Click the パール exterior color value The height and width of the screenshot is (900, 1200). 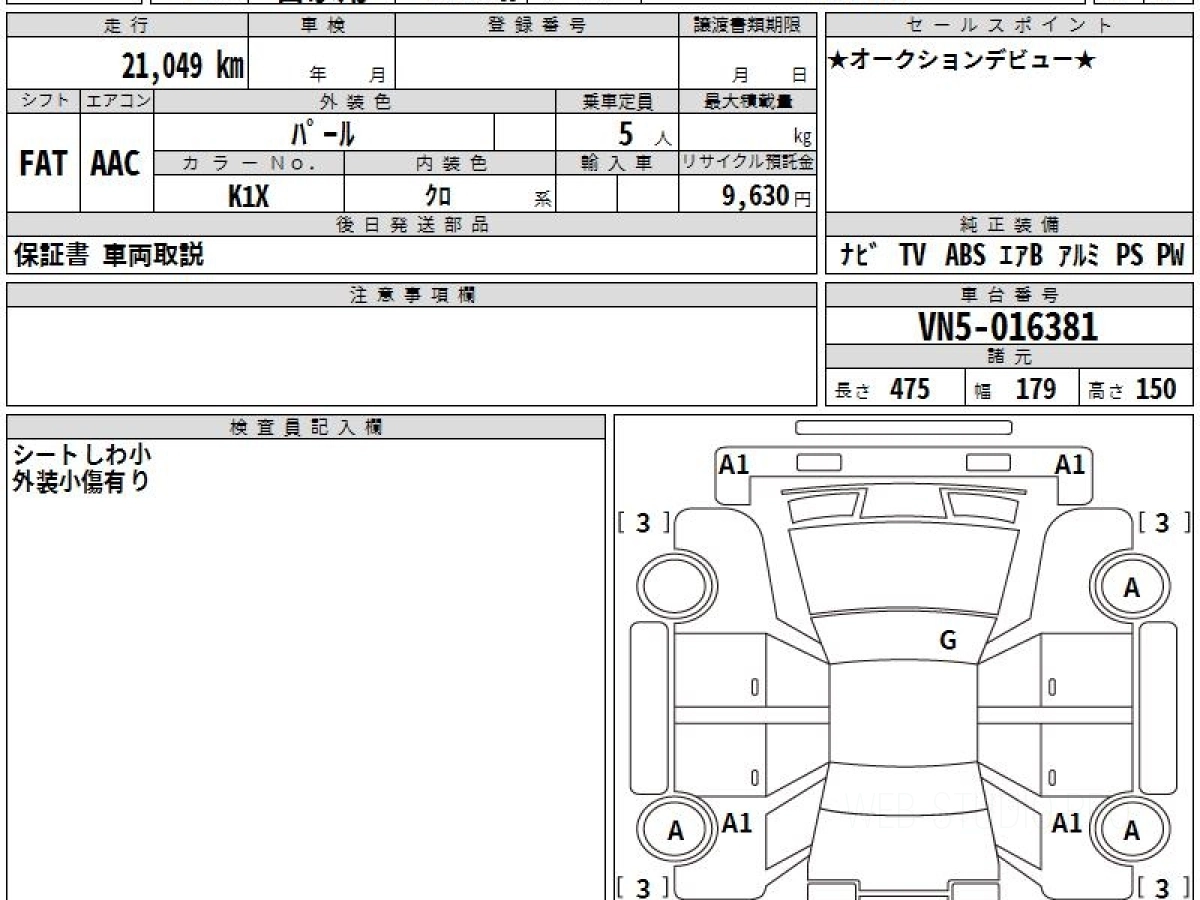click(x=323, y=133)
